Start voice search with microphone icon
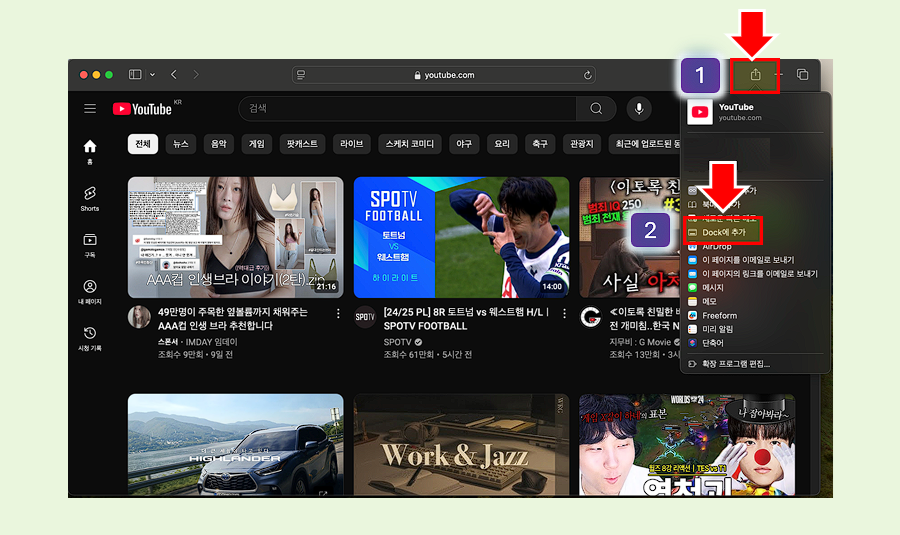The image size is (900, 535). click(x=639, y=108)
